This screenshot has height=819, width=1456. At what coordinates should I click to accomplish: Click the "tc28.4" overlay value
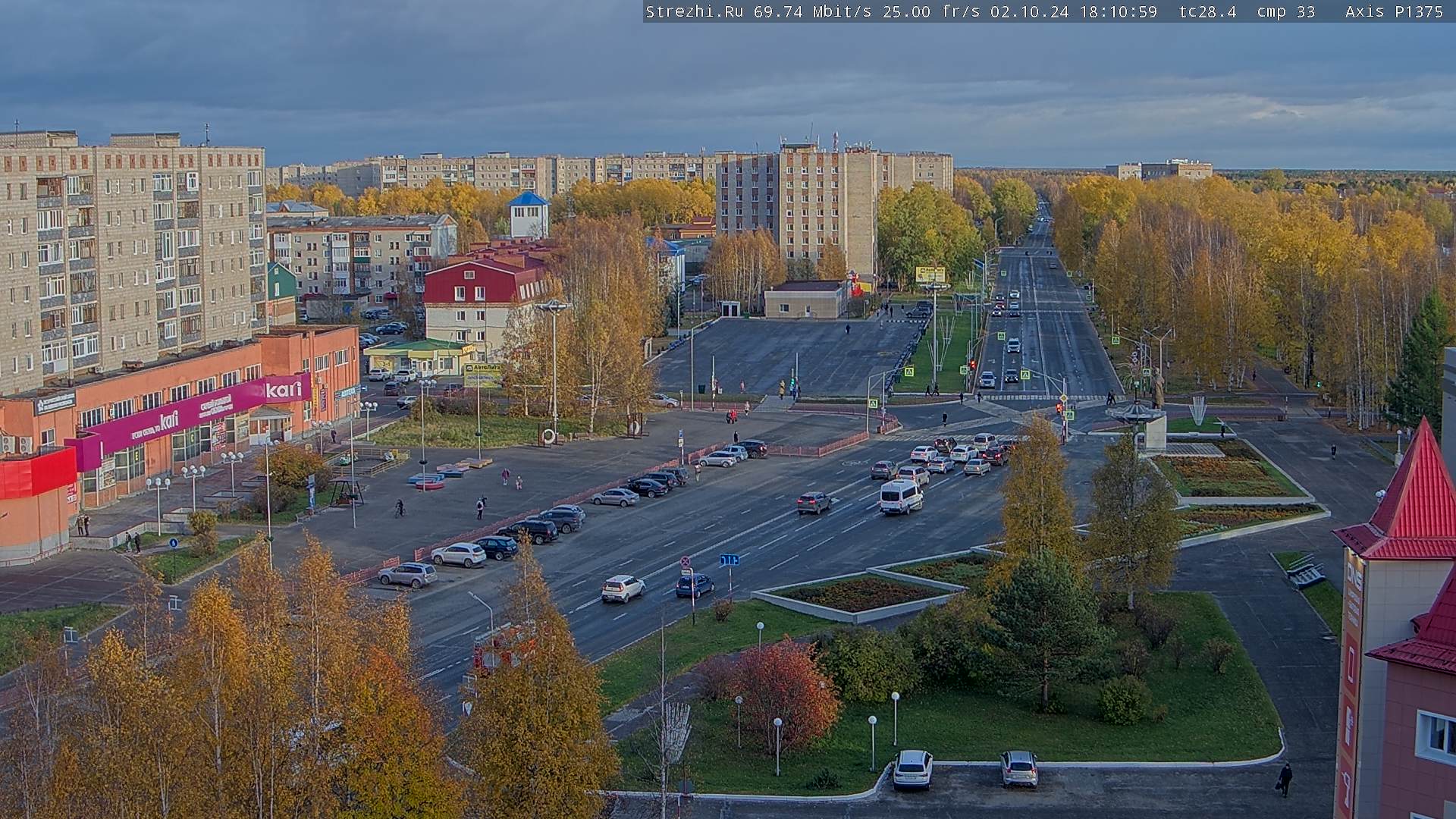click(1208, 11)
